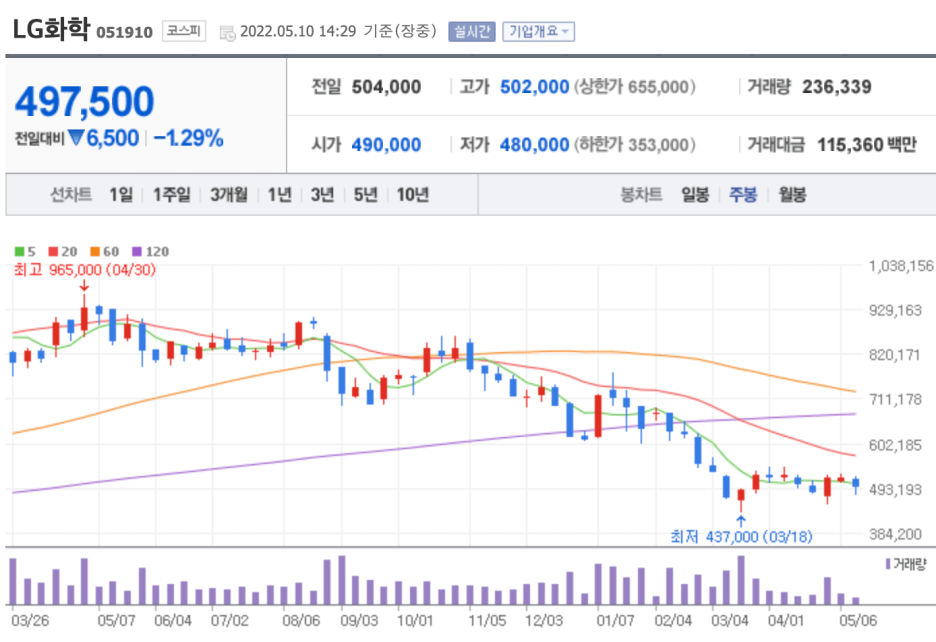Viewport: 936px width, 642px height.
Task: Open the 기업개요 dropdown
Action: pos(538,31)
